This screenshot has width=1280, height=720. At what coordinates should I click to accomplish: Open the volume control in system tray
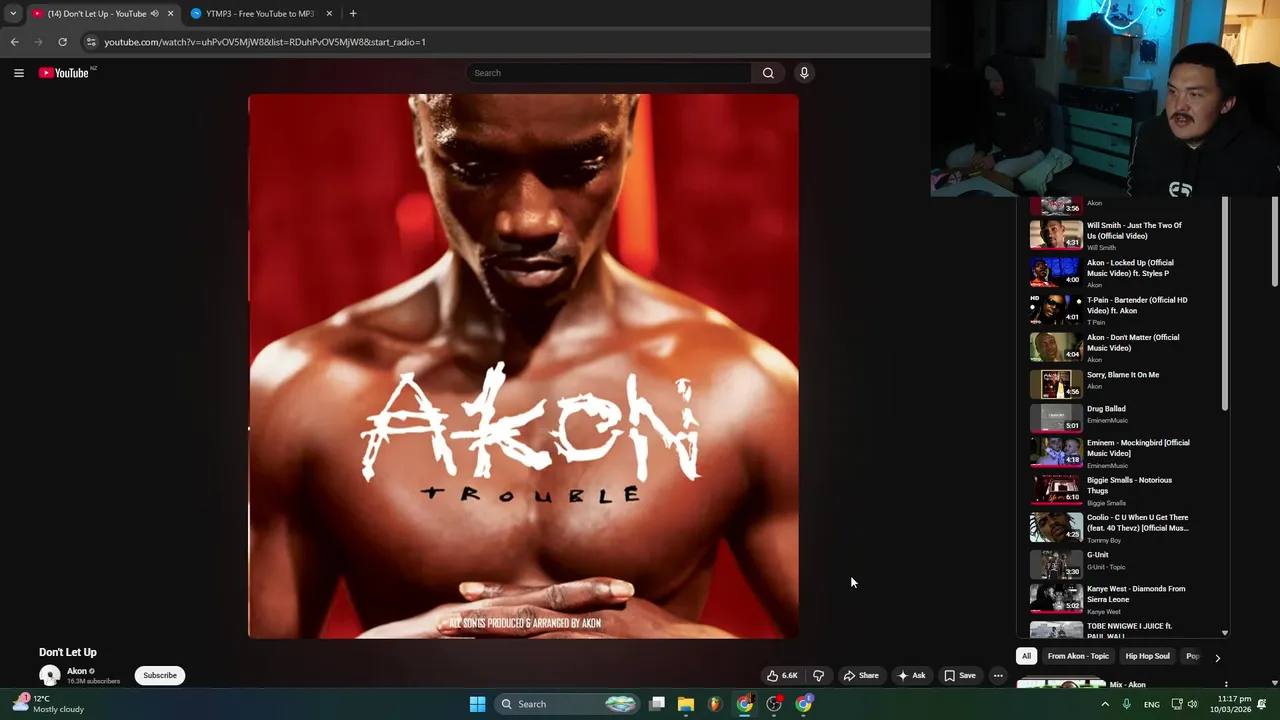[1193, 704]
